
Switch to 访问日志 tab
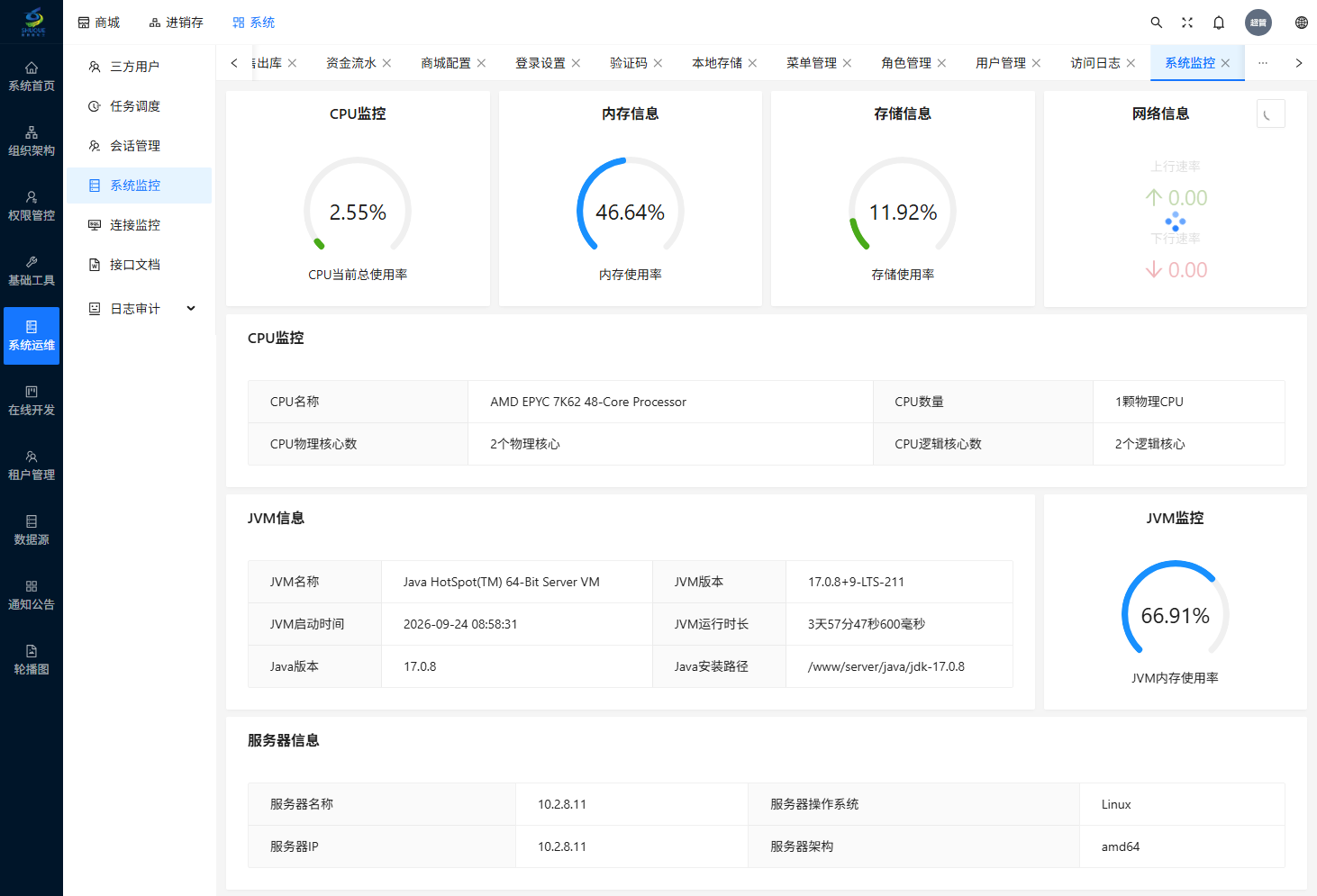point(1095,63)
